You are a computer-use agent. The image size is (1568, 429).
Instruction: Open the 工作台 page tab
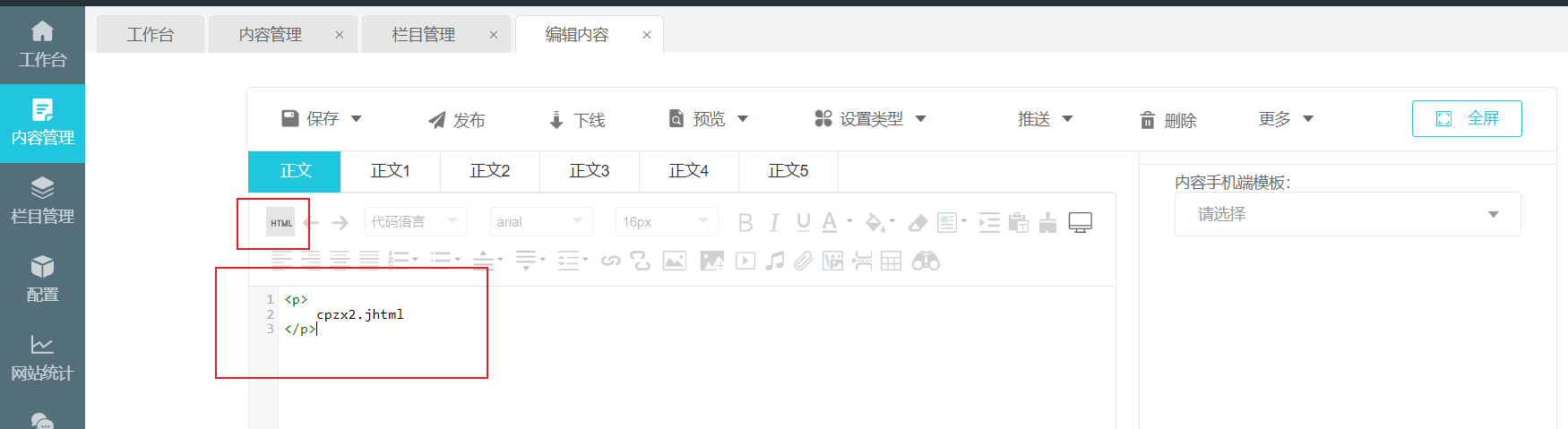point(151,34)
